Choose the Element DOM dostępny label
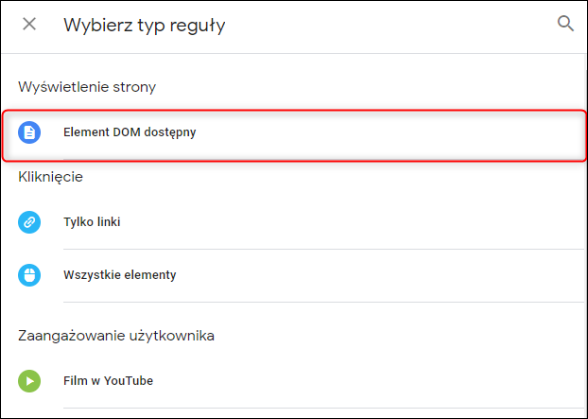This screenshot has width=588, height=419. click(x=129, y=132)
